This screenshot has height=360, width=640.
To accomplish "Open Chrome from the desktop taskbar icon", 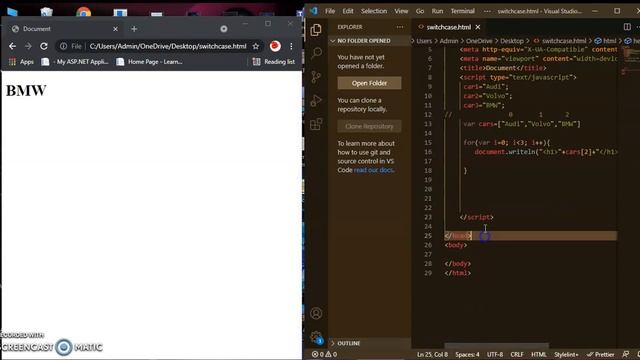I will coord(84,12).
